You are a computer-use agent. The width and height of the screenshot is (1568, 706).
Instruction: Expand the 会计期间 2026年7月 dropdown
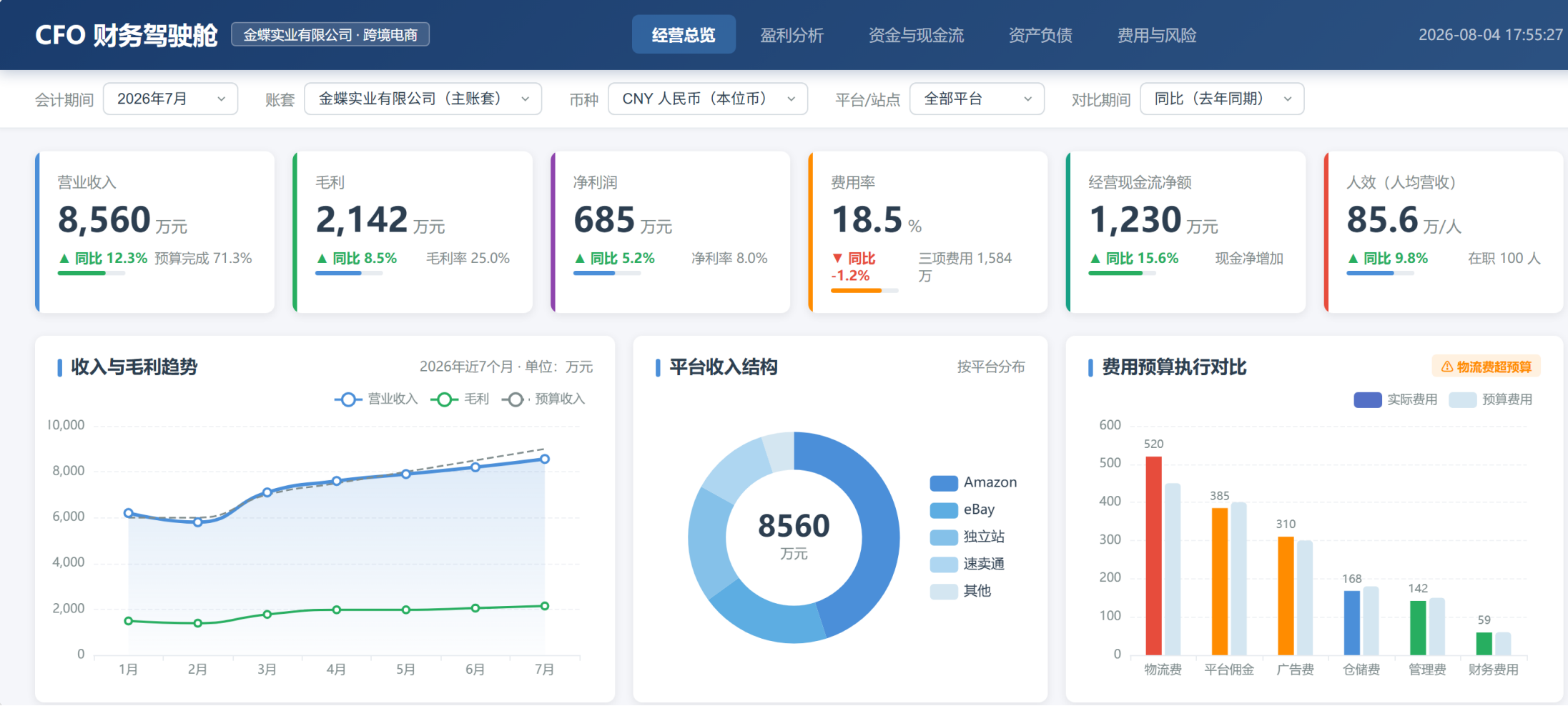[x=170, y=99]
